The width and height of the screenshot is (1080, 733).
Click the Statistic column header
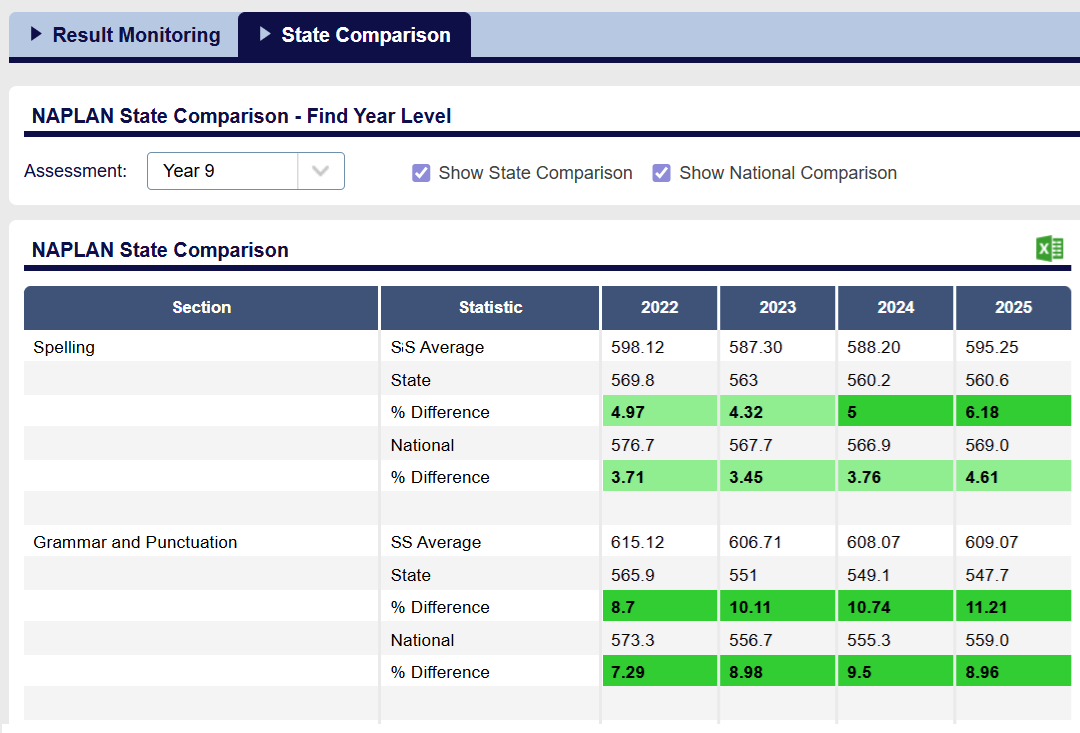(490, 307)
